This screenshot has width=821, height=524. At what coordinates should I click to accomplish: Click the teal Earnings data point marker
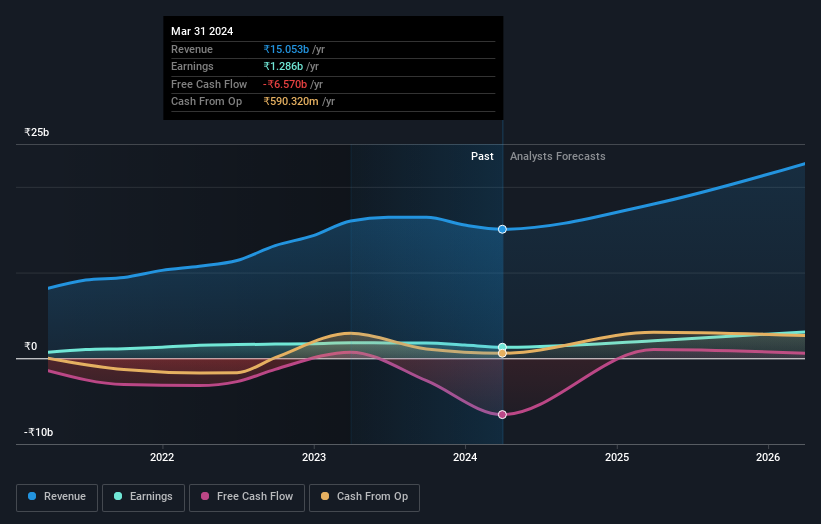502,347
